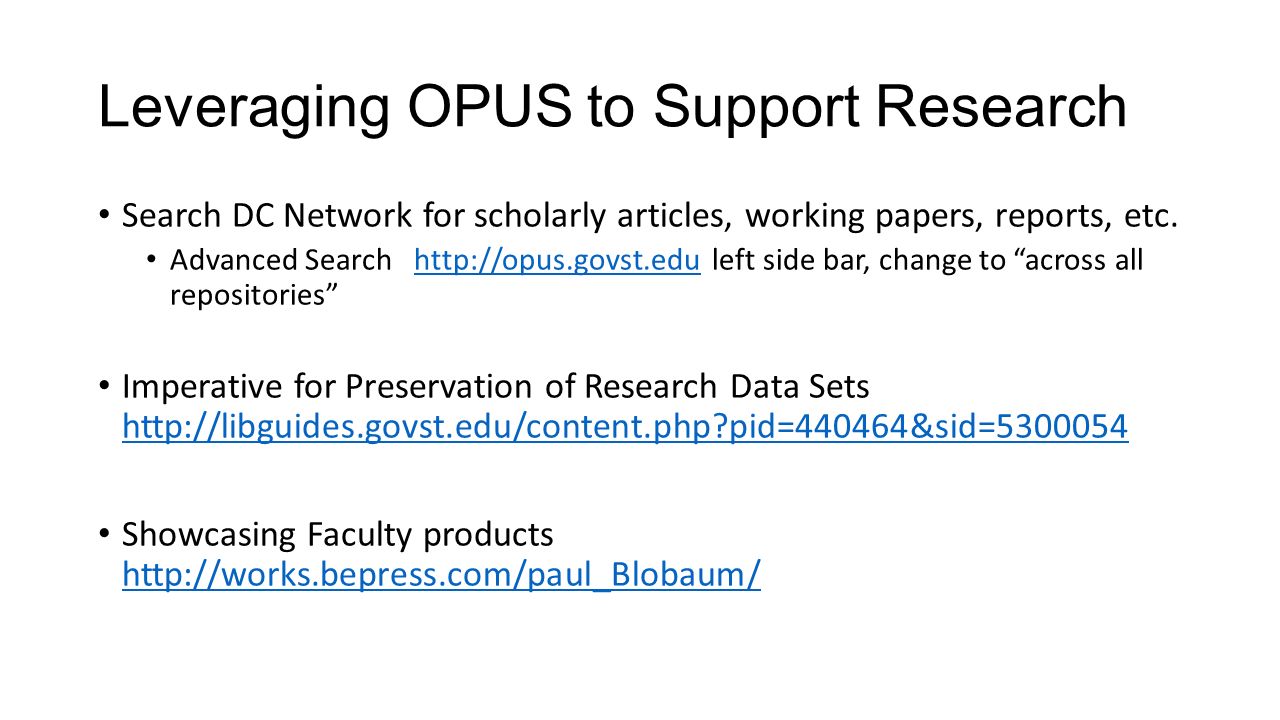1280x720 pixels.
Task: Click the bullet dot before Imperative
Action: point(104,386)
